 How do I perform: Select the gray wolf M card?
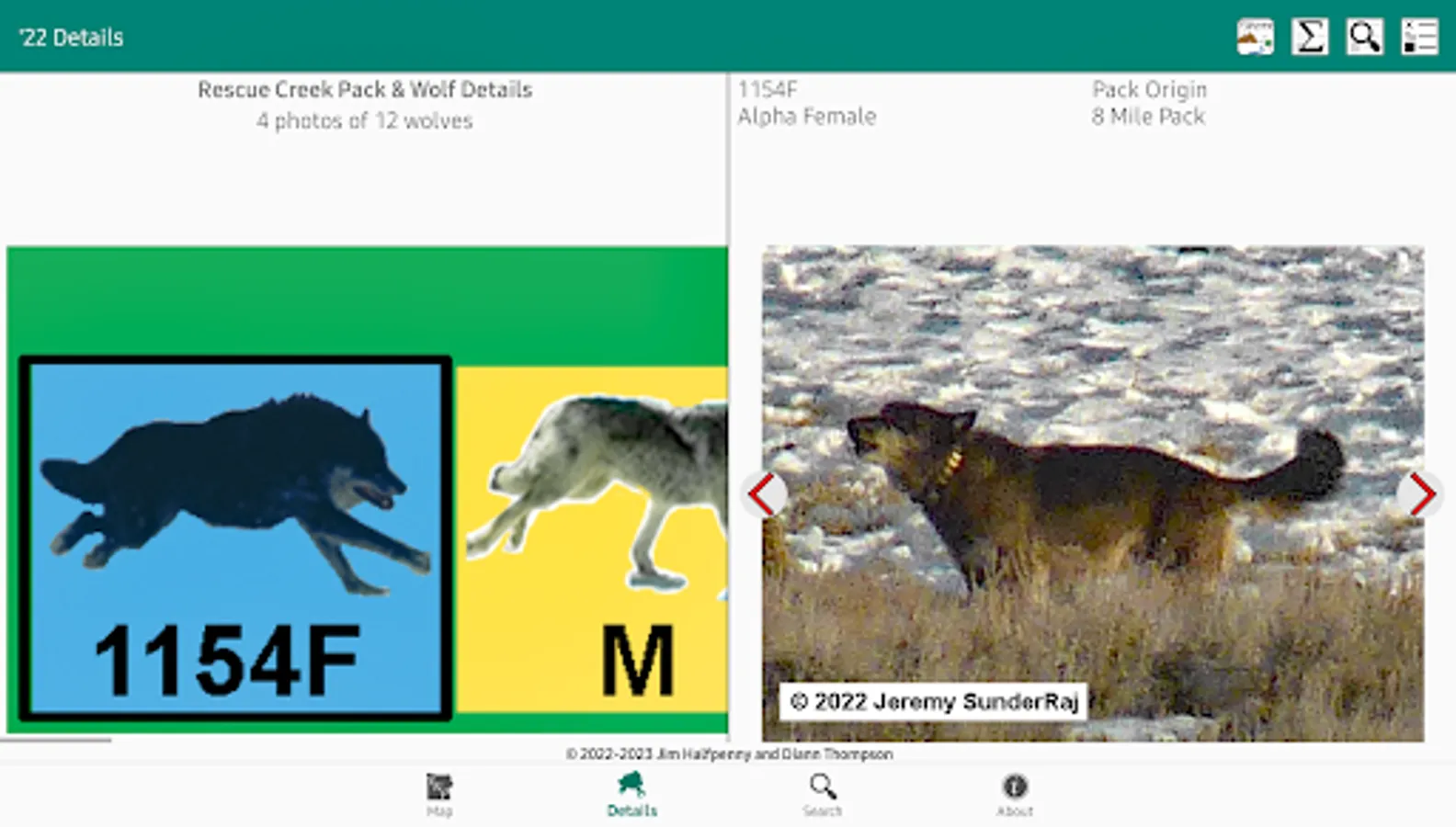point(593,539)
